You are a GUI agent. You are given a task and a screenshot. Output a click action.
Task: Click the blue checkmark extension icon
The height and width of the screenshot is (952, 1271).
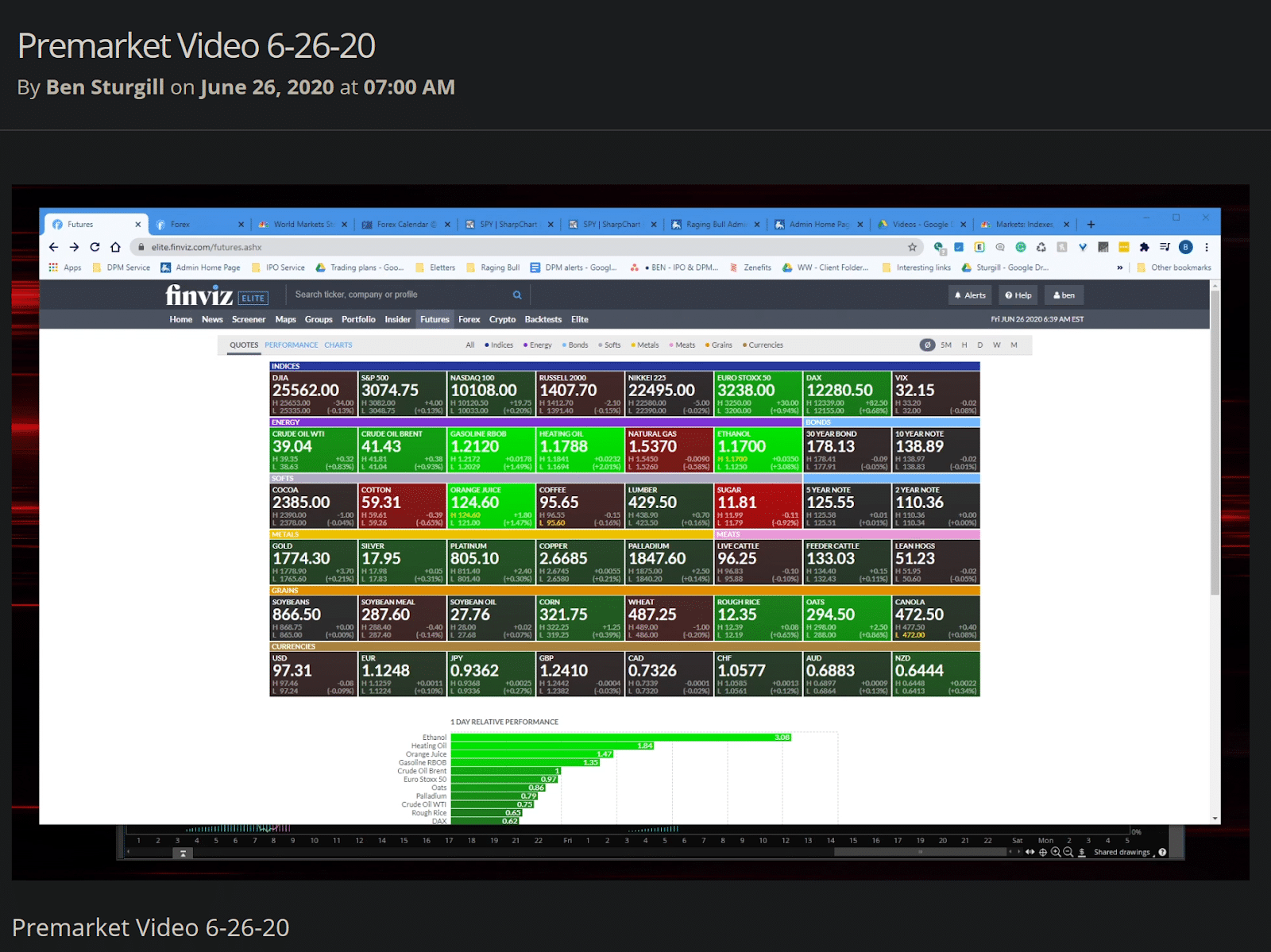[x=959, y=247]
